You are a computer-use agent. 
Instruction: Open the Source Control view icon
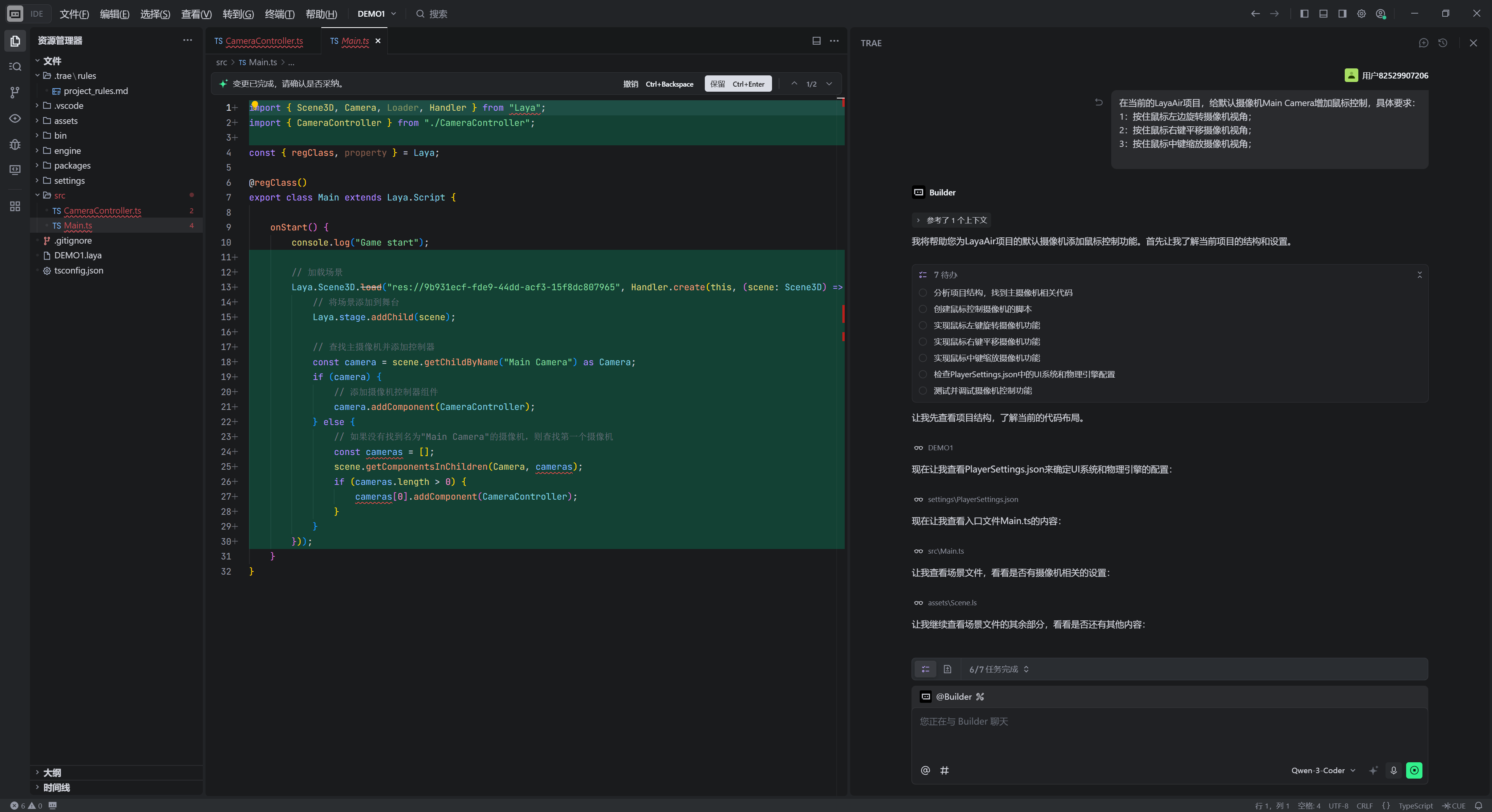point(15,92)
